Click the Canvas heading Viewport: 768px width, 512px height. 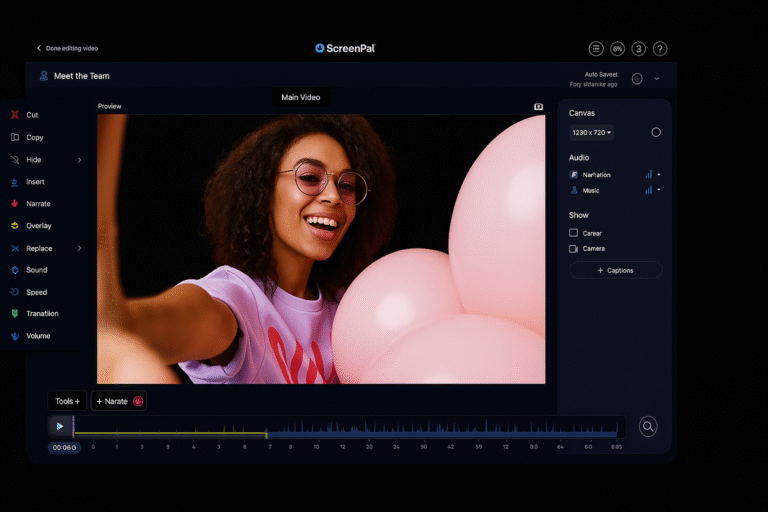tap(582, 113)
